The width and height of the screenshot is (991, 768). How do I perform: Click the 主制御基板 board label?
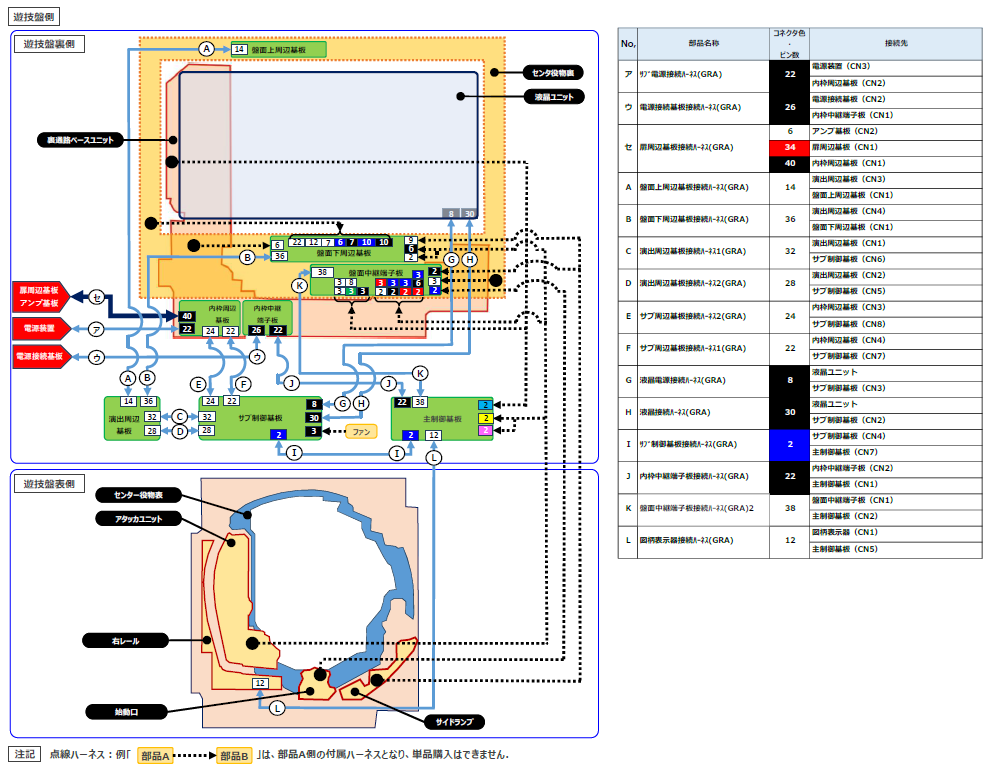pos(442,418)
